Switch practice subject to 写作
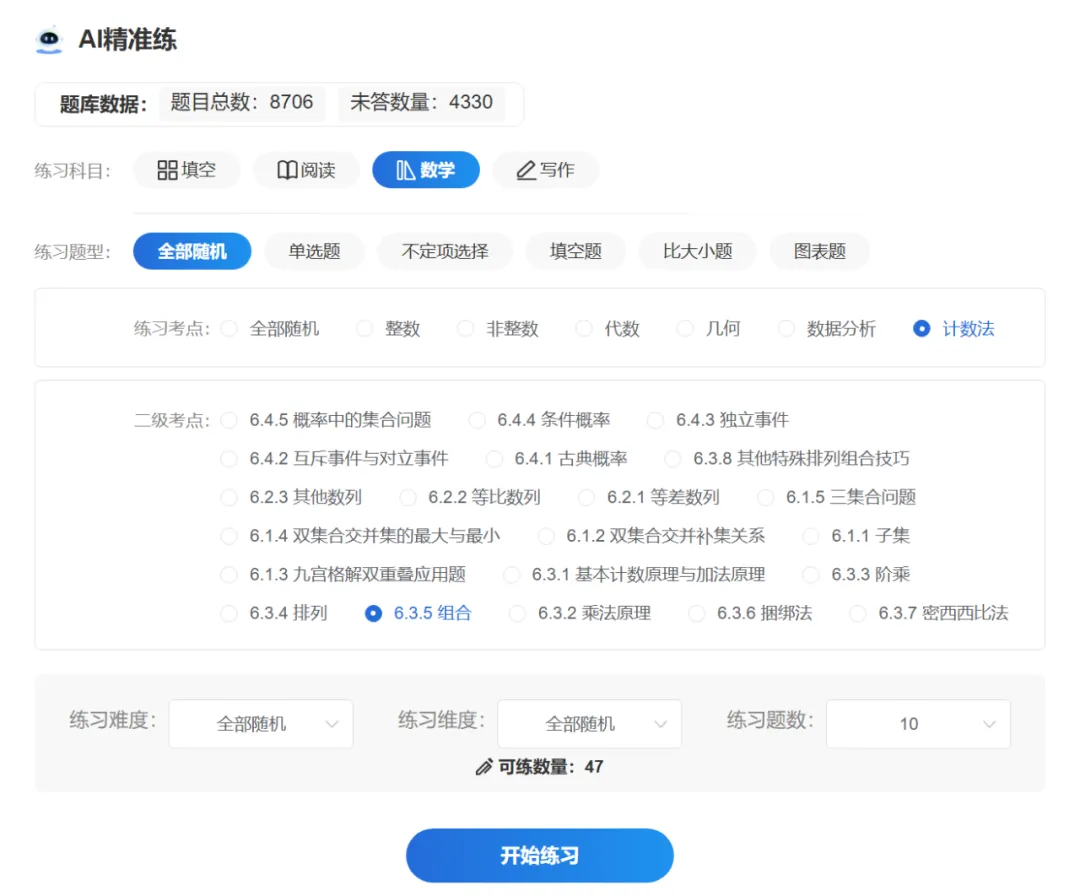The image size is (1080, 896). click(x=545, y=170)
